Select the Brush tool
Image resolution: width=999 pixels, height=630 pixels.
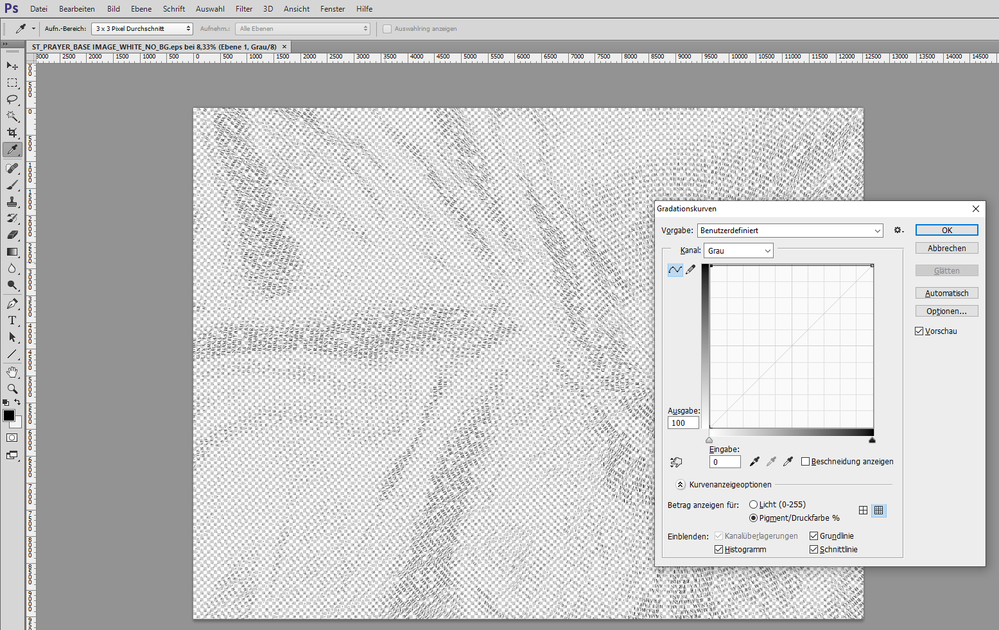pos(12,185)
